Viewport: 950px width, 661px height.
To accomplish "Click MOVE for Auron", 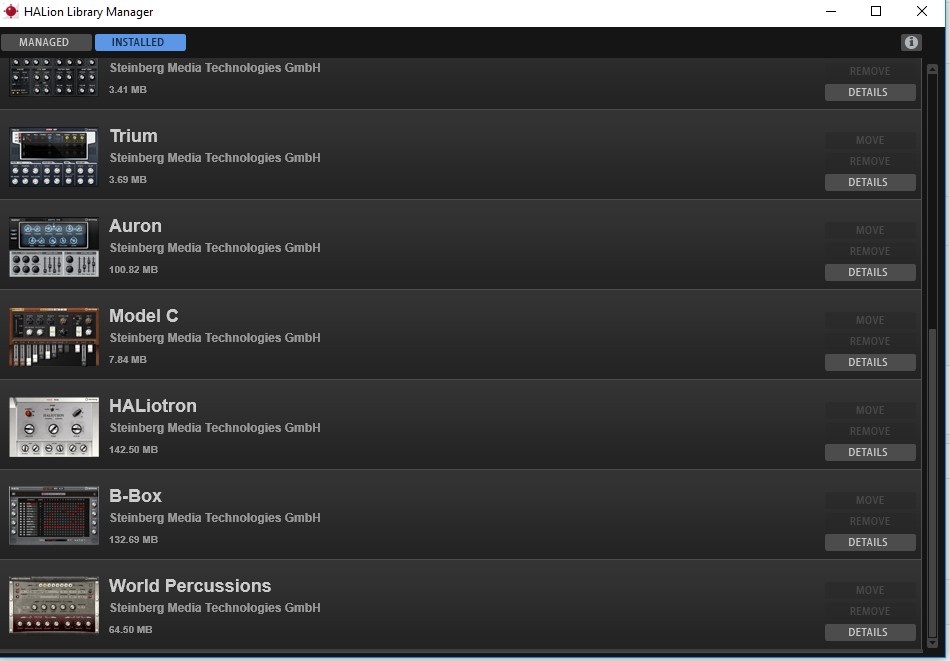I will 870,230.
